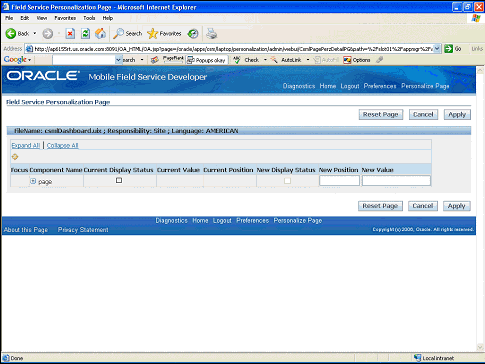This screenshot has width=485, height=364.
Task: Click the History toolbar icon
Action: [x=193, y=33]
